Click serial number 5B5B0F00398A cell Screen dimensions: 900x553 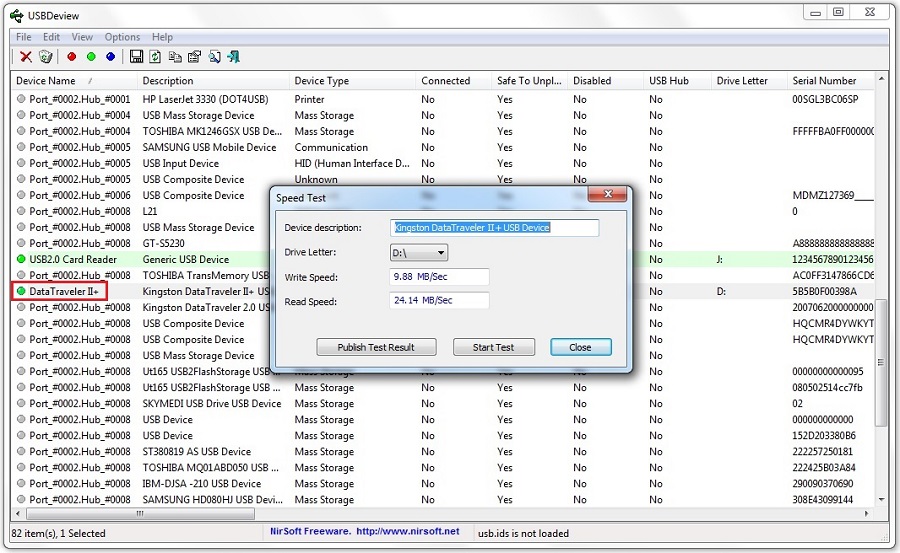pyautogui.click(x=824, y=291)
